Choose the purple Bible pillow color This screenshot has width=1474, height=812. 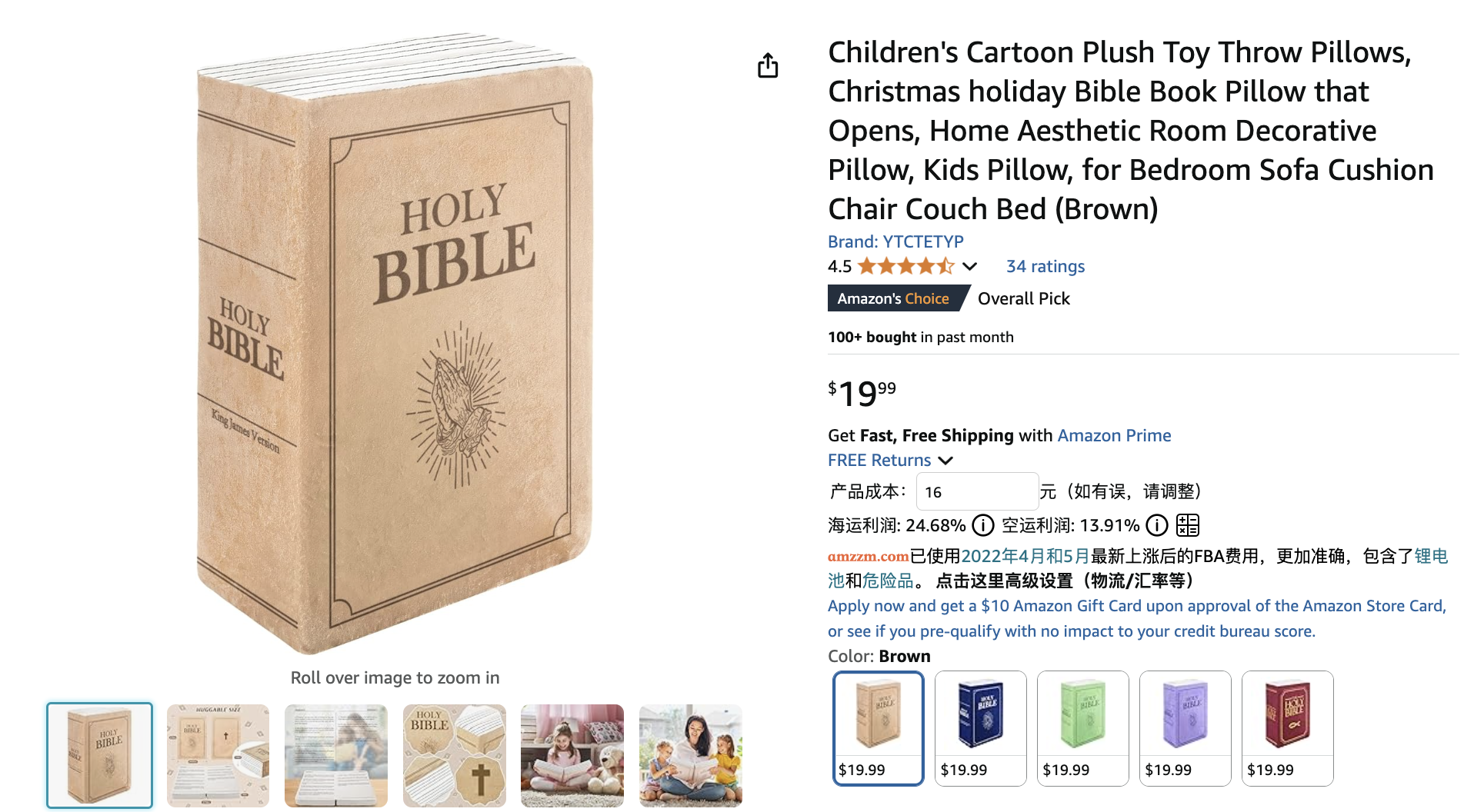(x=1185, y=727)
